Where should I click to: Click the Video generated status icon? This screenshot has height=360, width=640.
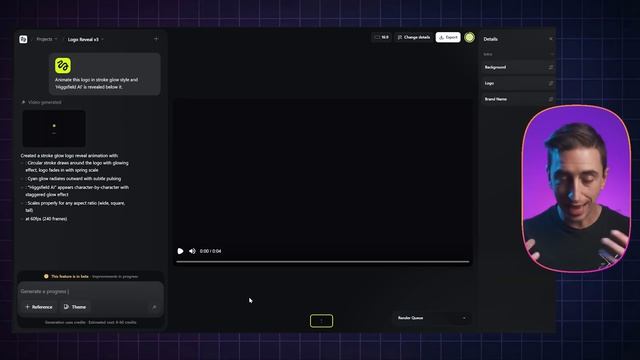(23, 102)
